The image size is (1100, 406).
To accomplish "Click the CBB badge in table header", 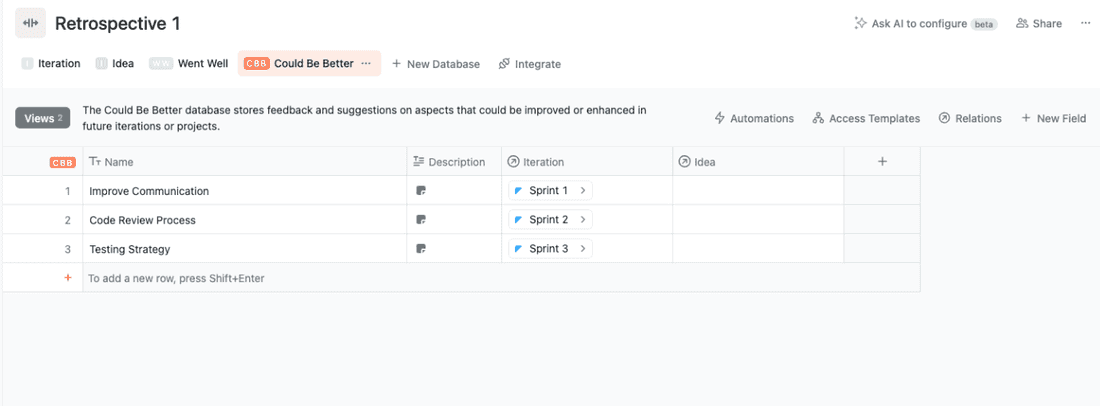I will point(62,162).
